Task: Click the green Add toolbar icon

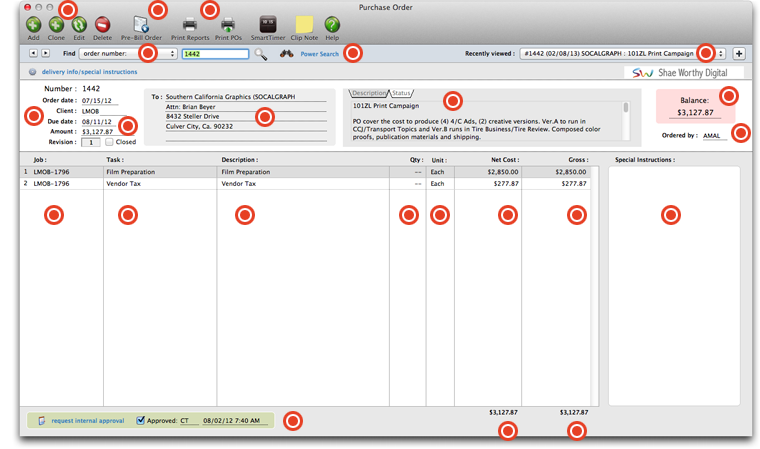Action: click(33, 24)
